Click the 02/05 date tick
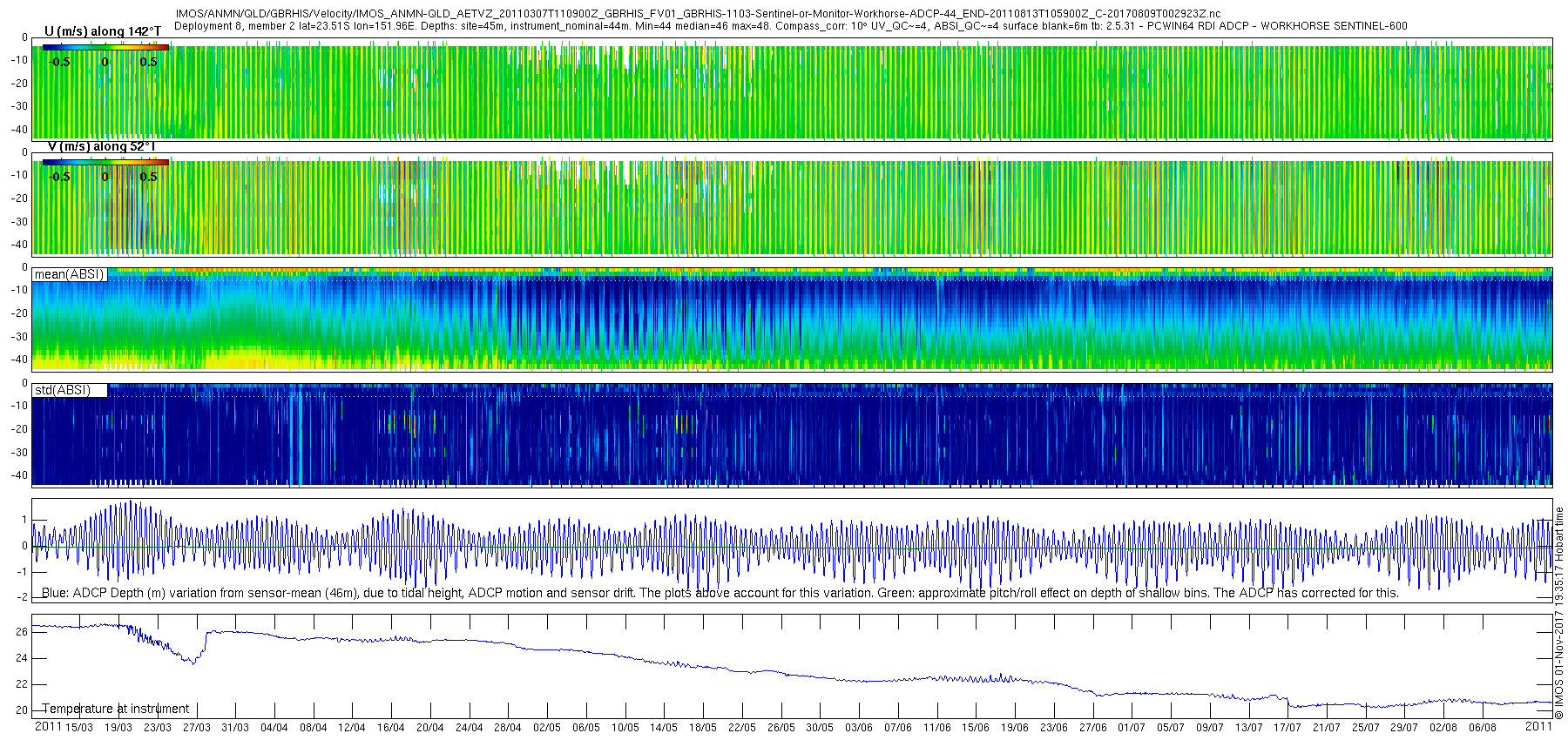The width and height of the screenshot is (1568, 740). (547, 728)
